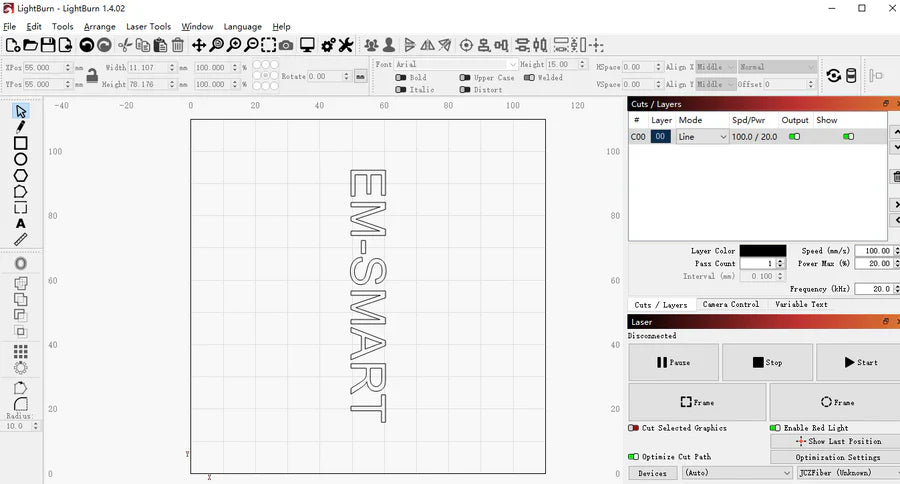Viewport: 900px width, 484px height.
Task: Select the Ellipse tool
Action: point(21,159)
